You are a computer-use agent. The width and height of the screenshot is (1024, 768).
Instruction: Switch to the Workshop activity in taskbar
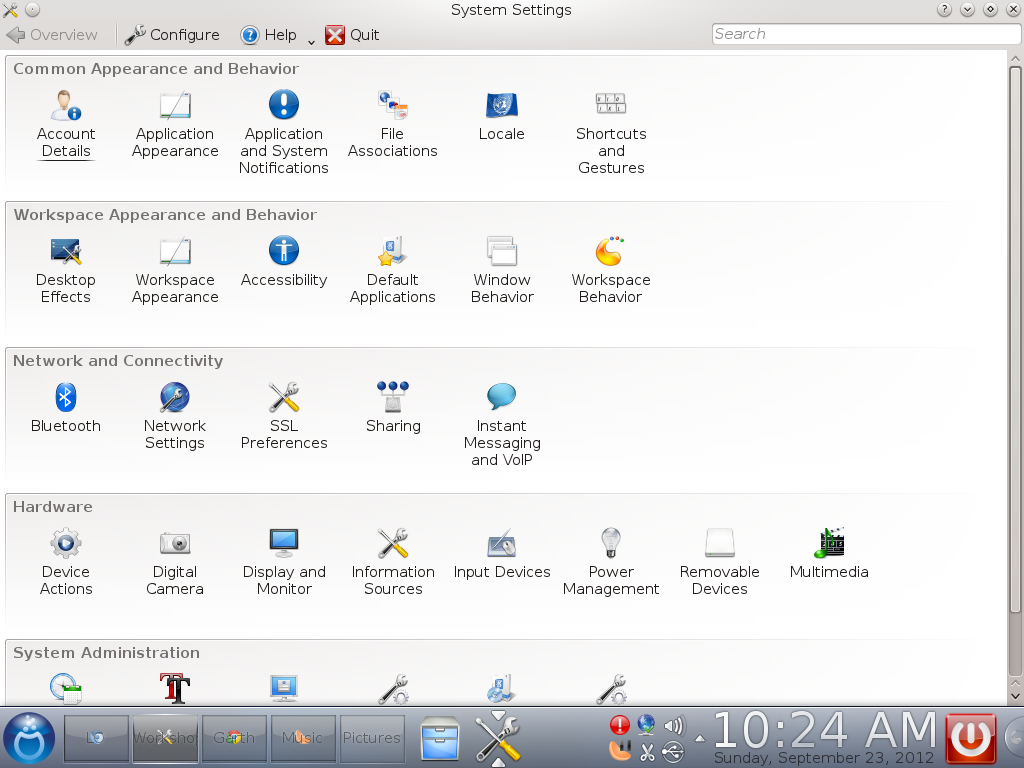(165, 737)
